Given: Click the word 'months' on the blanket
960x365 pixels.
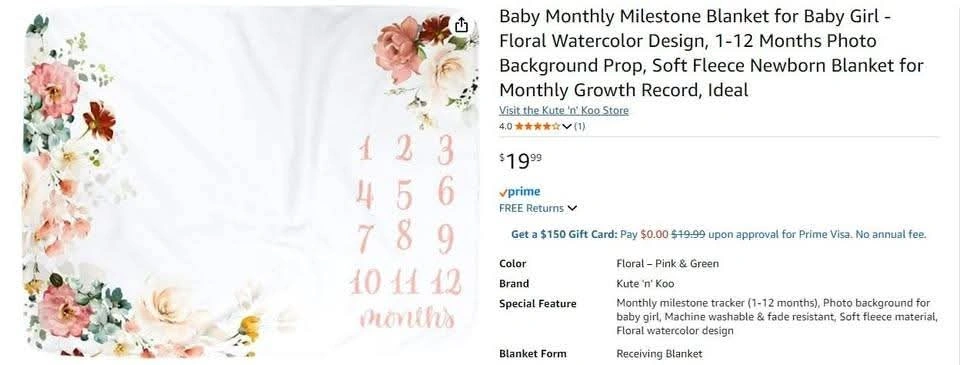Looking at the screenshot, I should 408,318.
